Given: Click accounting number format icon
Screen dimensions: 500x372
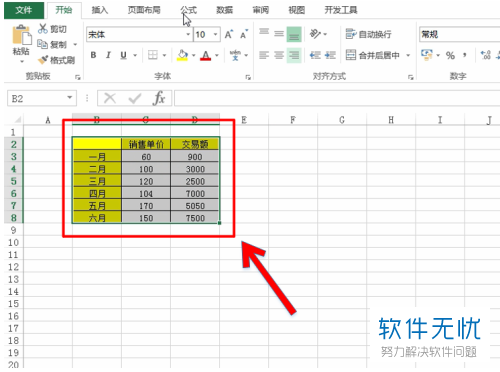Looking at the screenshot, I should click(427, 55).
